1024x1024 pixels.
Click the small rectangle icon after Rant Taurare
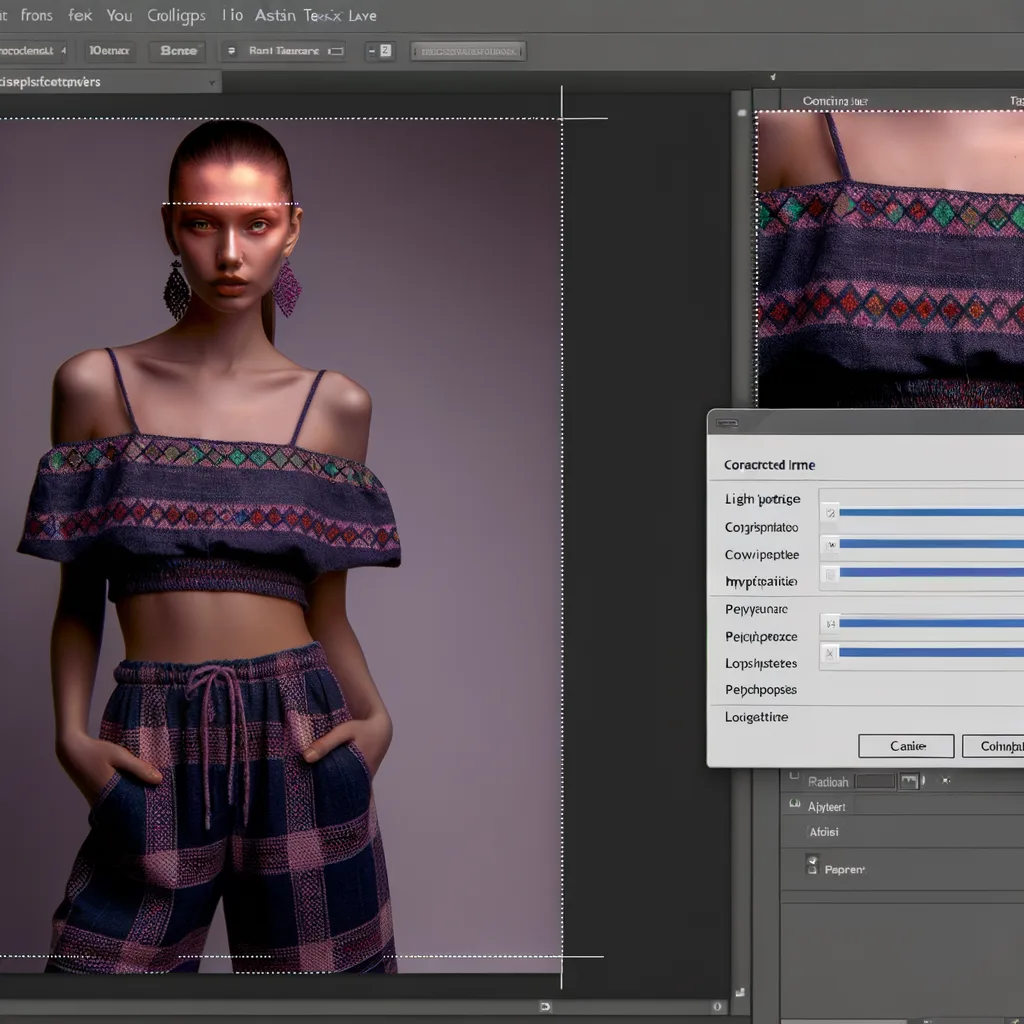(336, 50)
